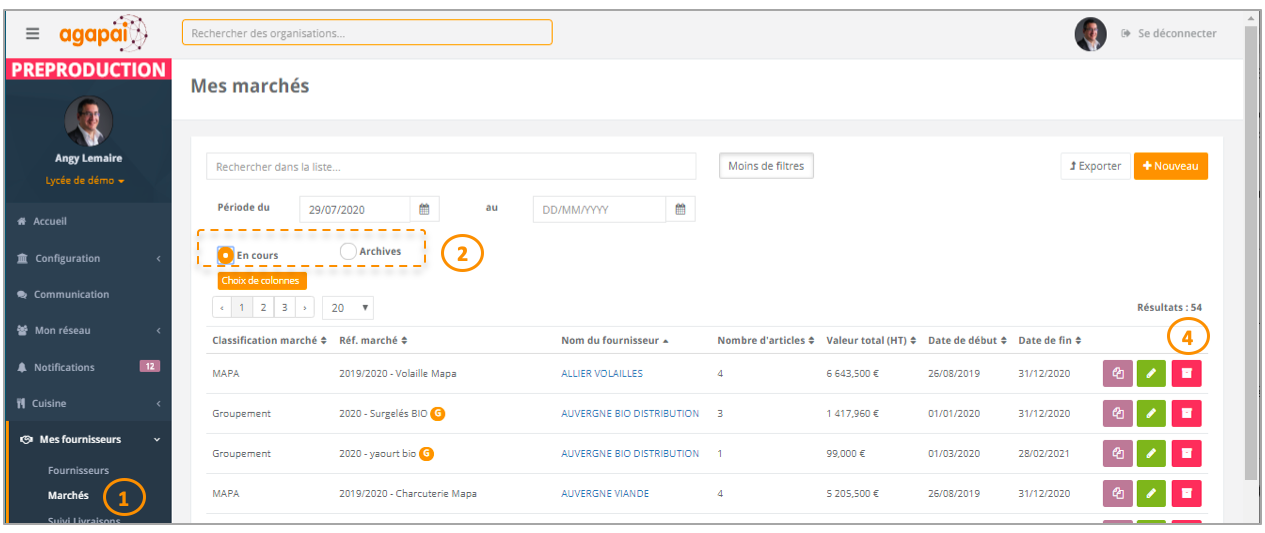Click the agapai logo
The width and height of the screenshot is (1265, 533).
coord(102,33)
